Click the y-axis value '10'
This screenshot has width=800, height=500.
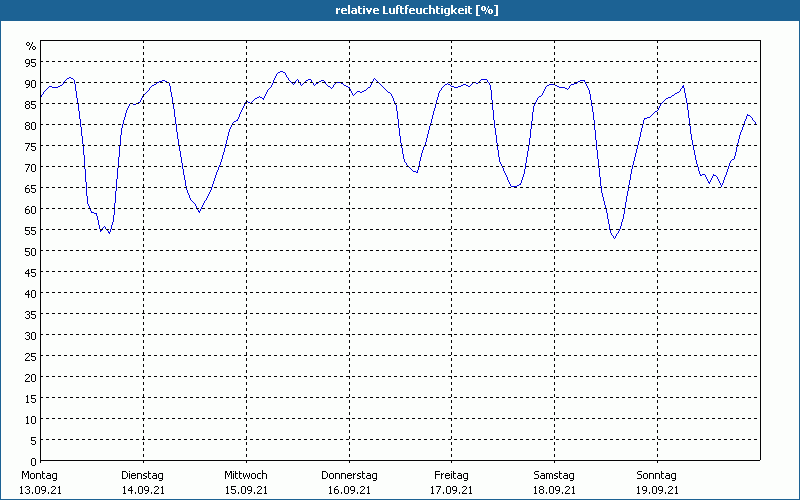pyautogui.click(x=31, y=419)
